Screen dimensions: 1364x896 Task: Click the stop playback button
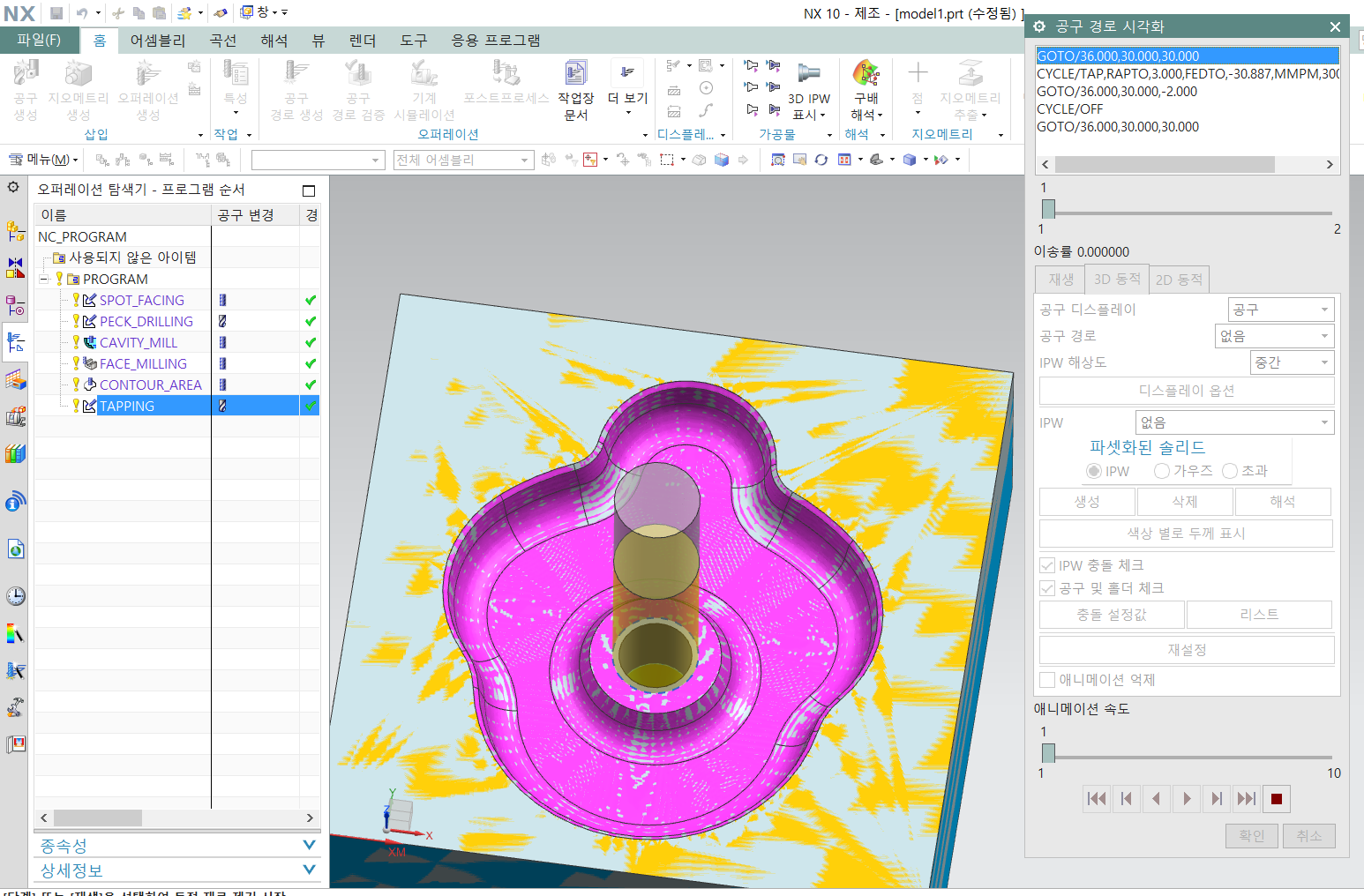click(1276, 799)
